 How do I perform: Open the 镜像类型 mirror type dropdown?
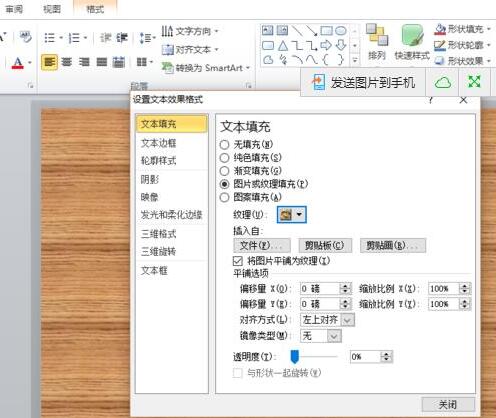click(x=334, y=336)
